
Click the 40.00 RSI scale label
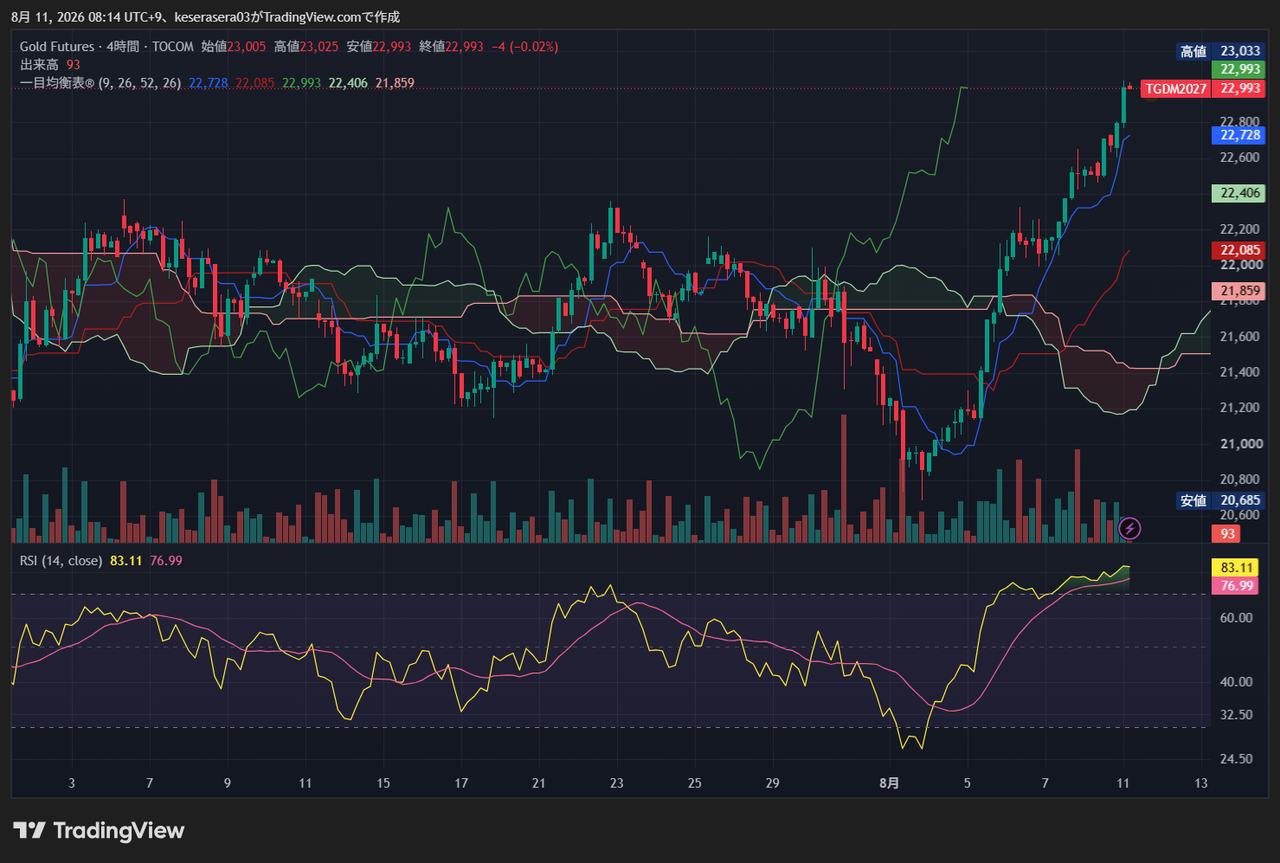[x=1236, y=682]
